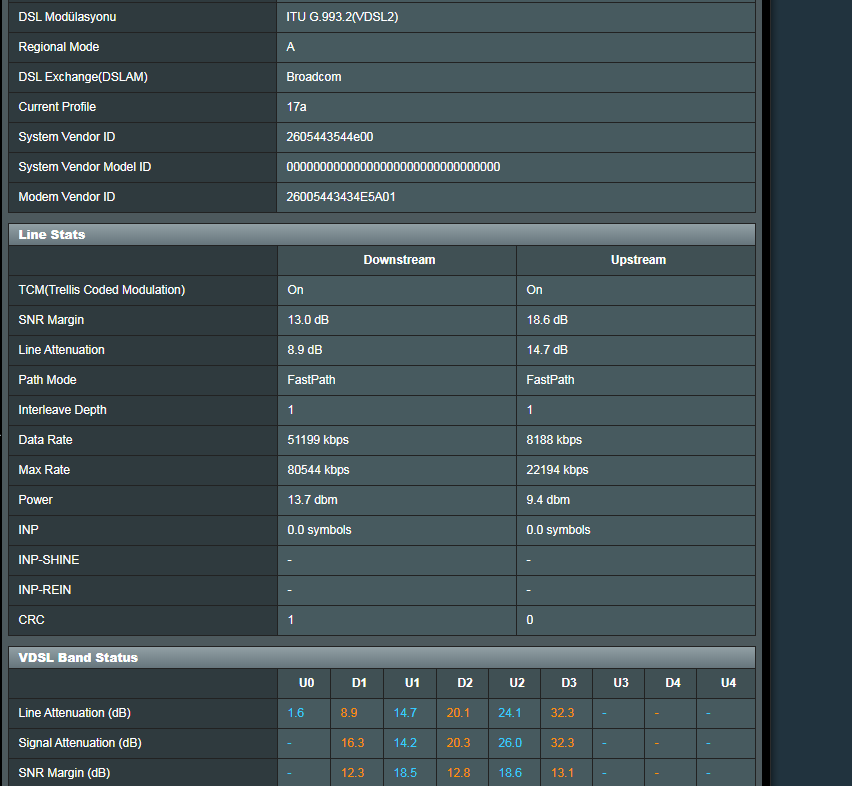Image resolution: width=852 pixels, height=786 pixels.
Task: Select downstream Line Attenuation 8.9 dB
Action: click(x=305, y=350)
